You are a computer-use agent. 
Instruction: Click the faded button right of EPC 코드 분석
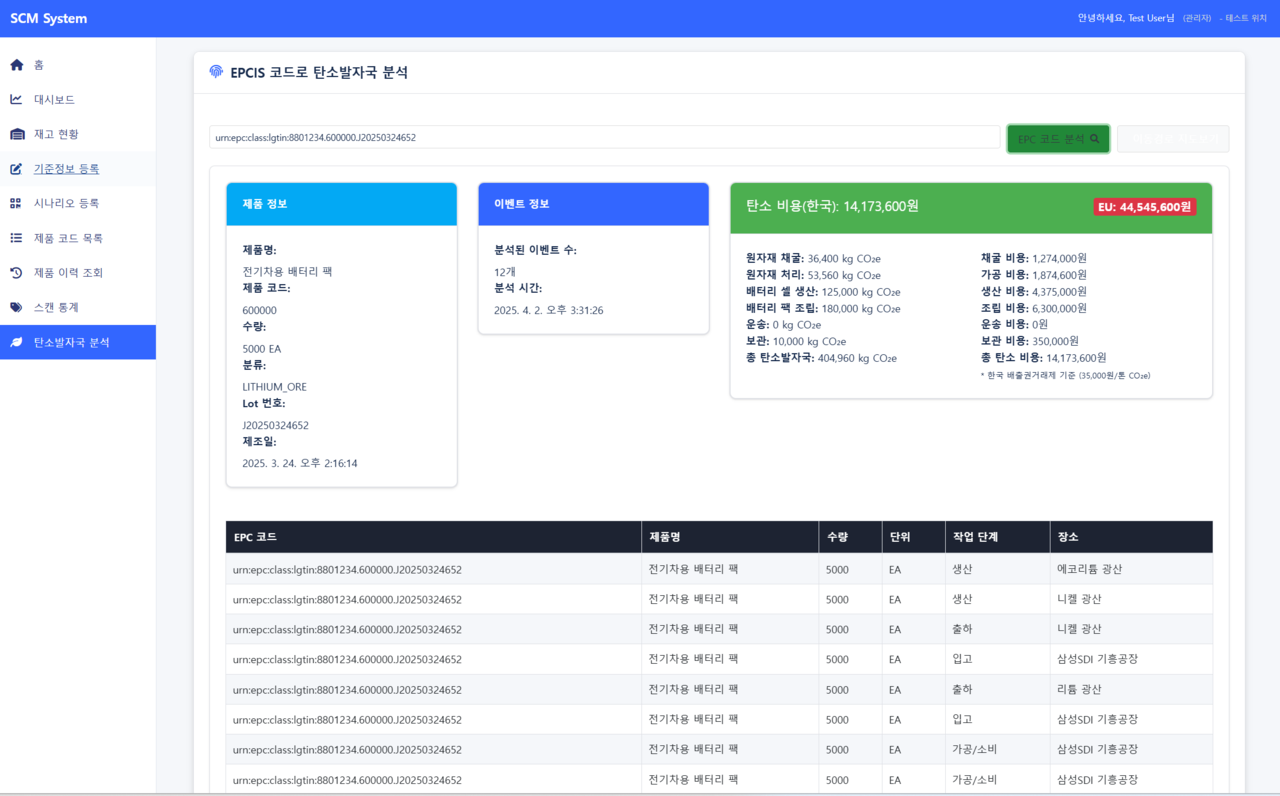(x=1172, y=139)
